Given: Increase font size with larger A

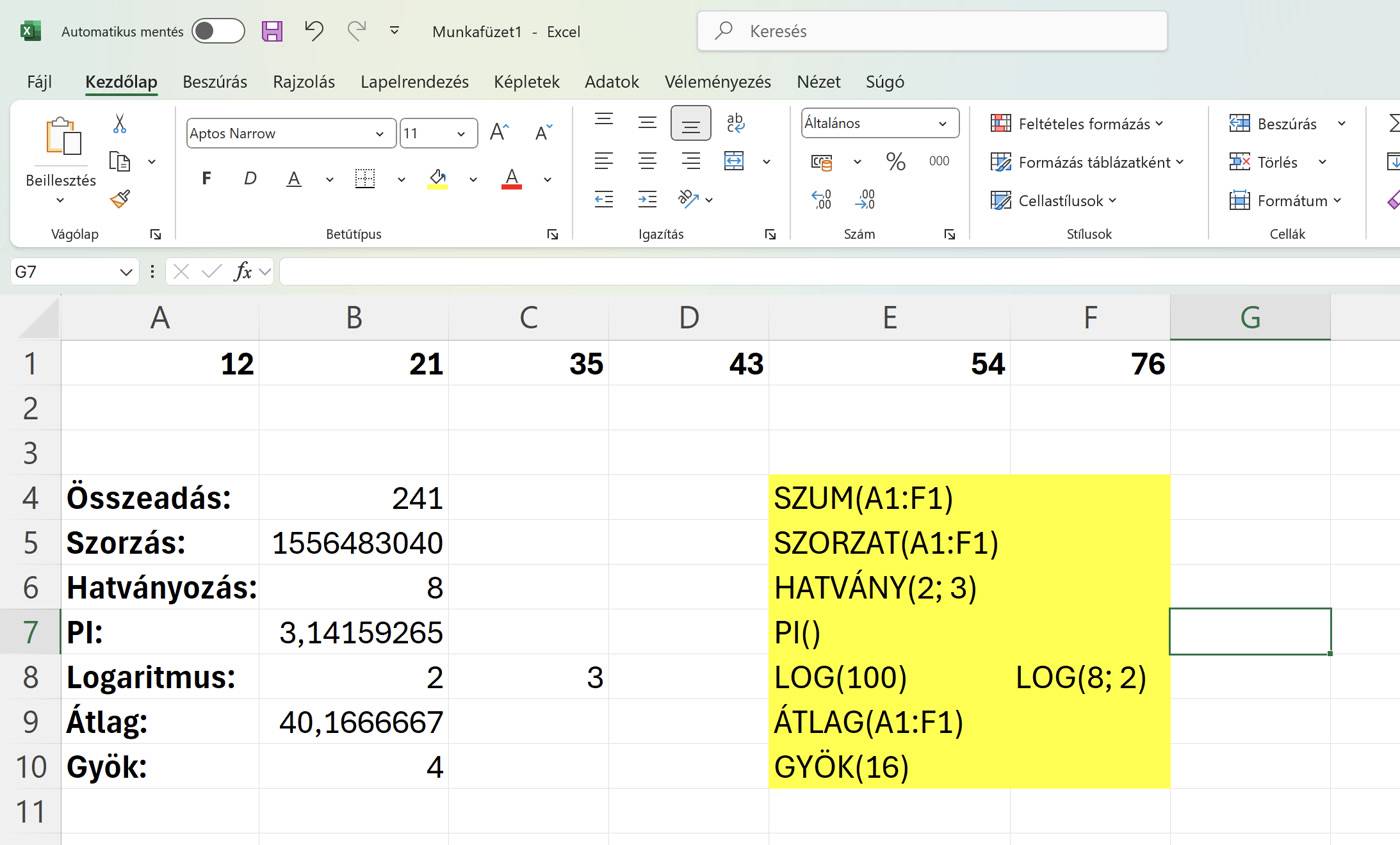Looking at the screenshot, I should (499, 133).
